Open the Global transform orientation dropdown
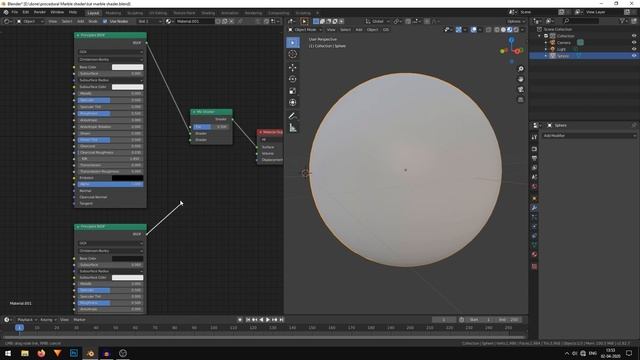Screen dimensions: 640x360 click(x=378, y=21)
